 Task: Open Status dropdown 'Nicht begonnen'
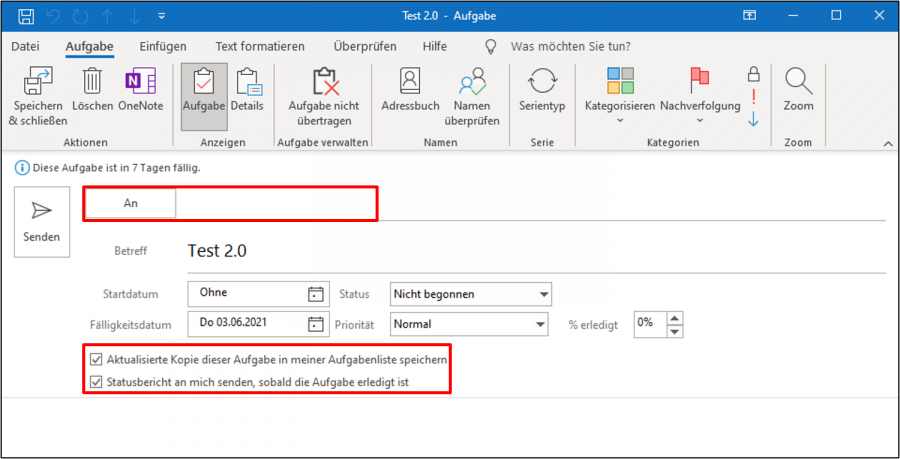click(471, 294)
